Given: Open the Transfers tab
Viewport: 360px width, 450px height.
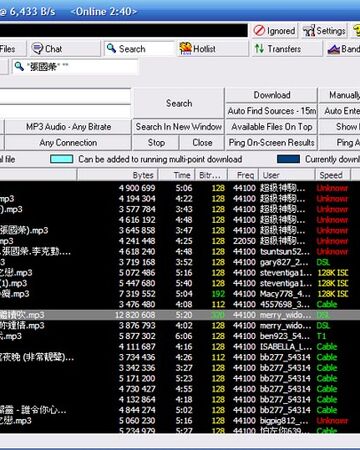Looking at the screenshot, I should (287, 49).
